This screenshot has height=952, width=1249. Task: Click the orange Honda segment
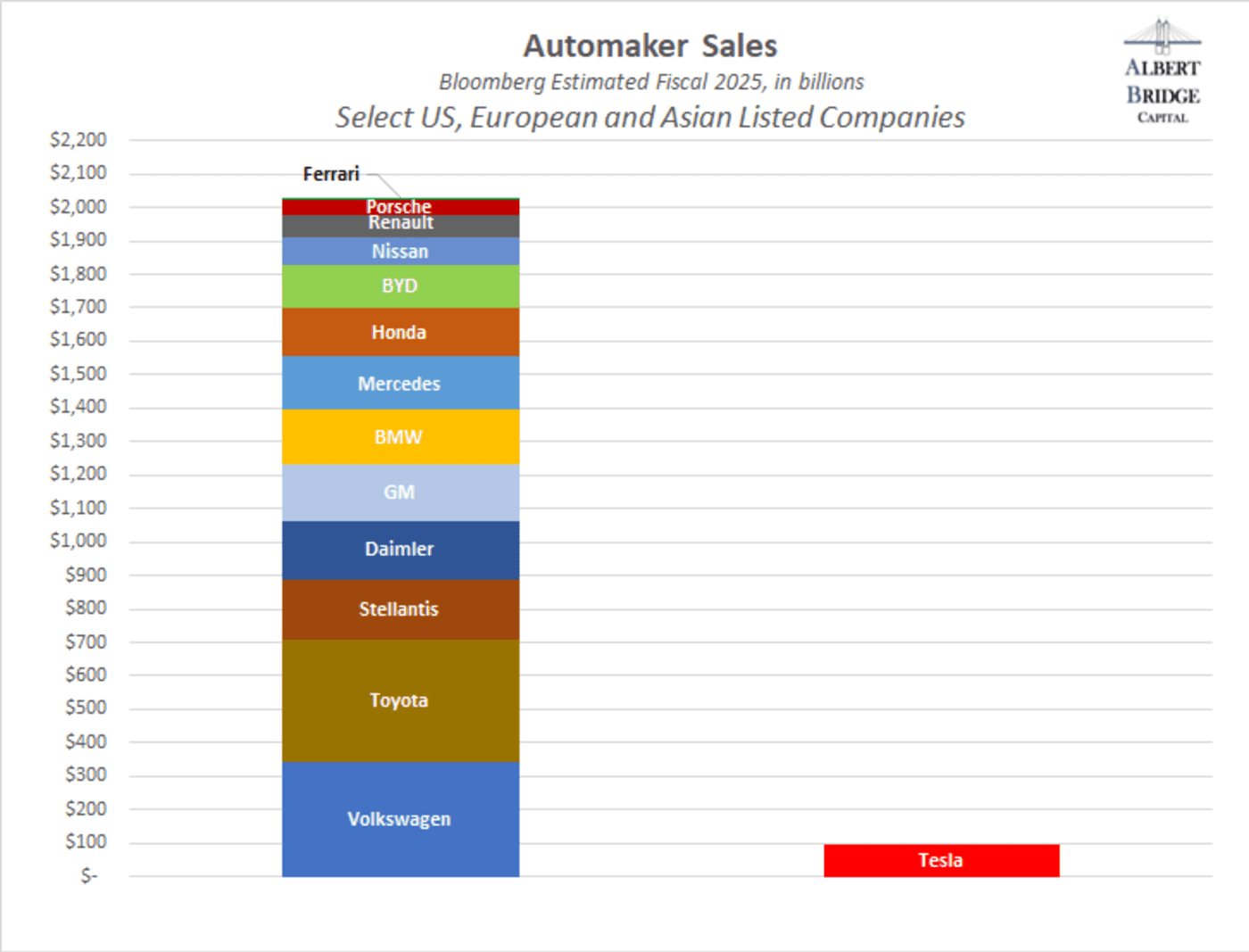point(400,333)
